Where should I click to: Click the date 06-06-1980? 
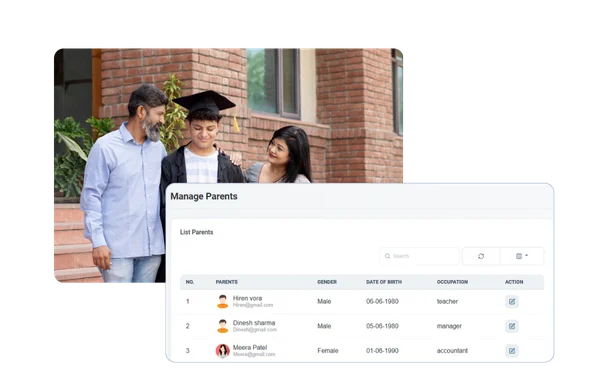tap(382, 302)
